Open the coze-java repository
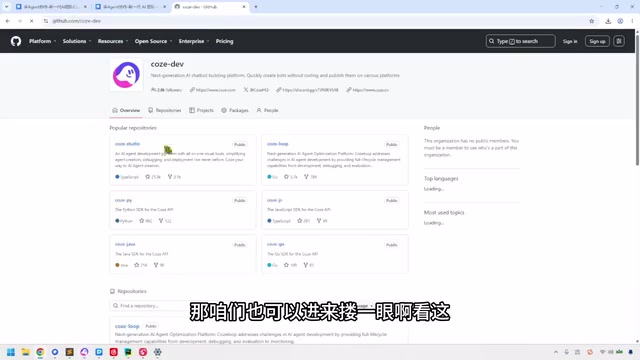This screenshot has height=360, width=640. [x=125, y=244]
